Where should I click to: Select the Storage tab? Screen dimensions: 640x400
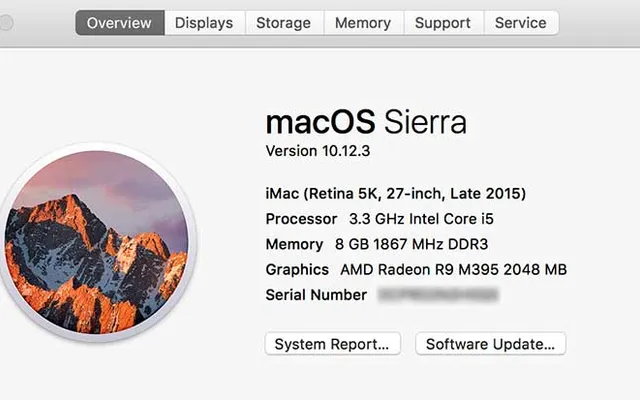[x=283, y=23]
